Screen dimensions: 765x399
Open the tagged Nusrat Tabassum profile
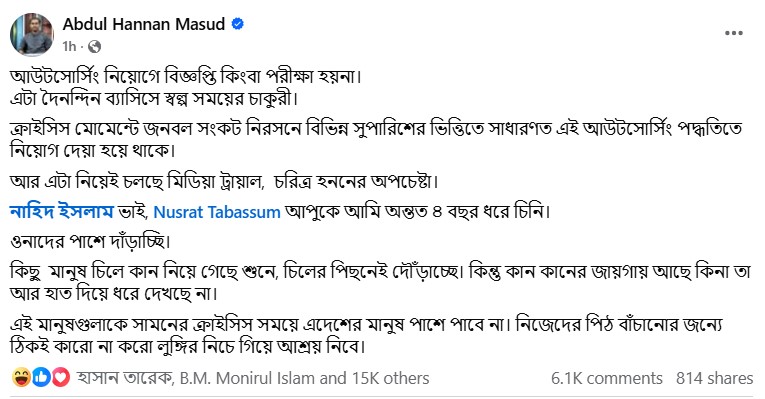coord(217,212)
